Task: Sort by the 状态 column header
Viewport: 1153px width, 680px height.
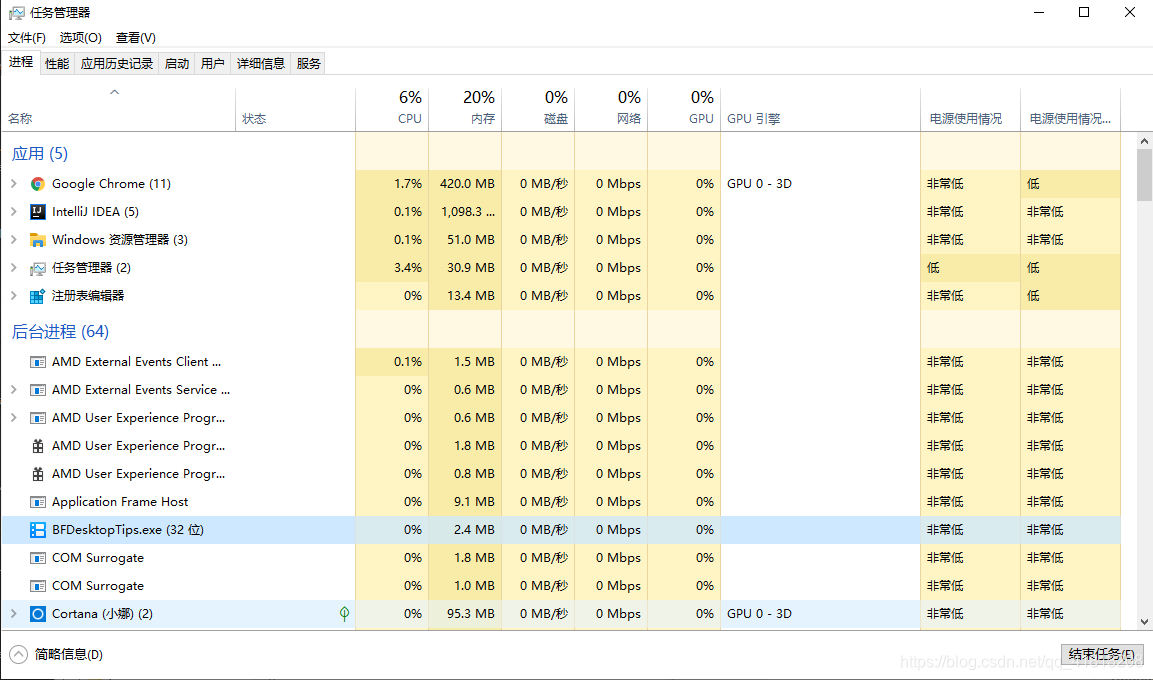Action: tap(296, 109)
